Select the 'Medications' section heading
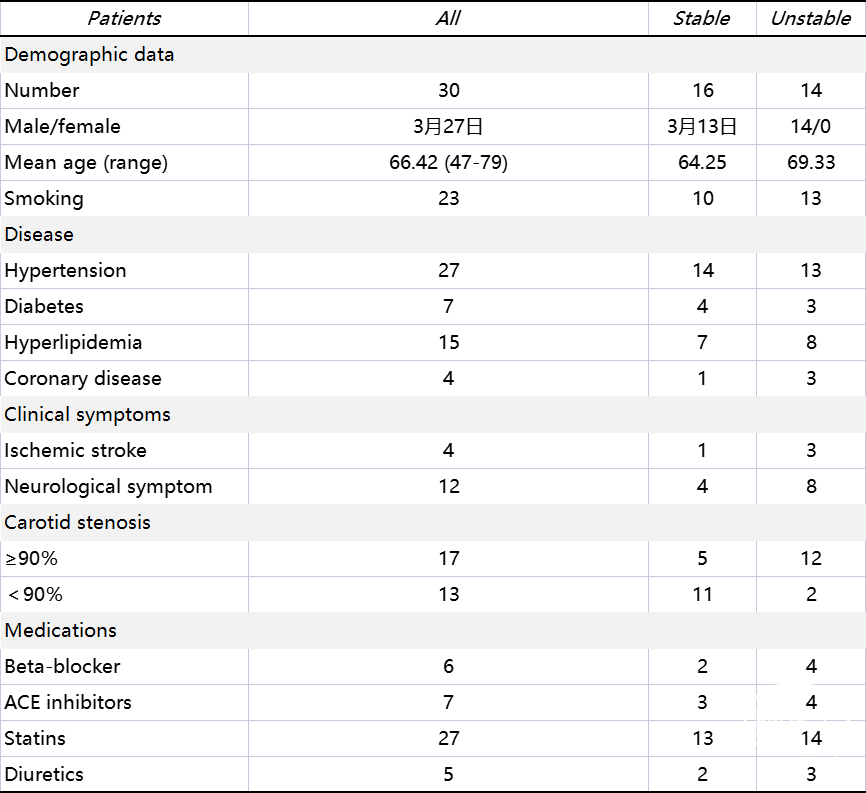The image size is (866, 793). tap(60, 630)
